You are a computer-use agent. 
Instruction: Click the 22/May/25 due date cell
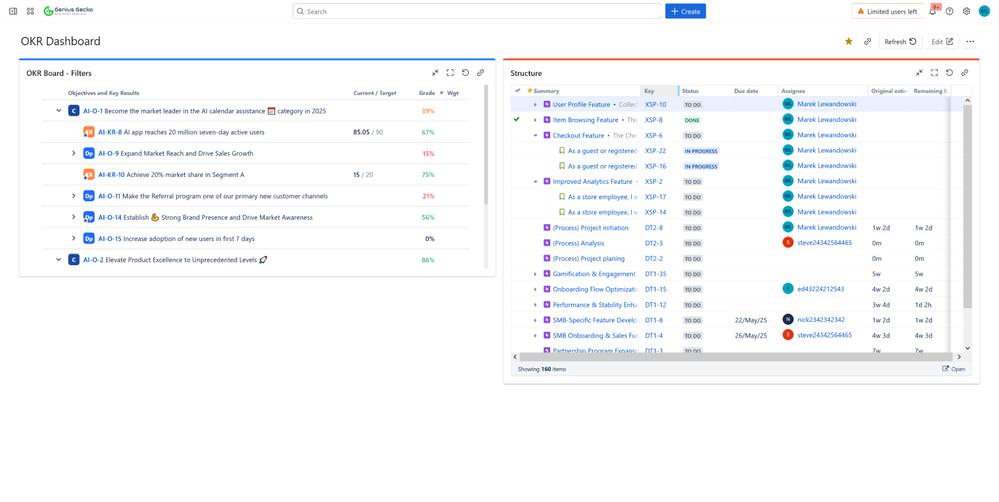tap(751, 320)
